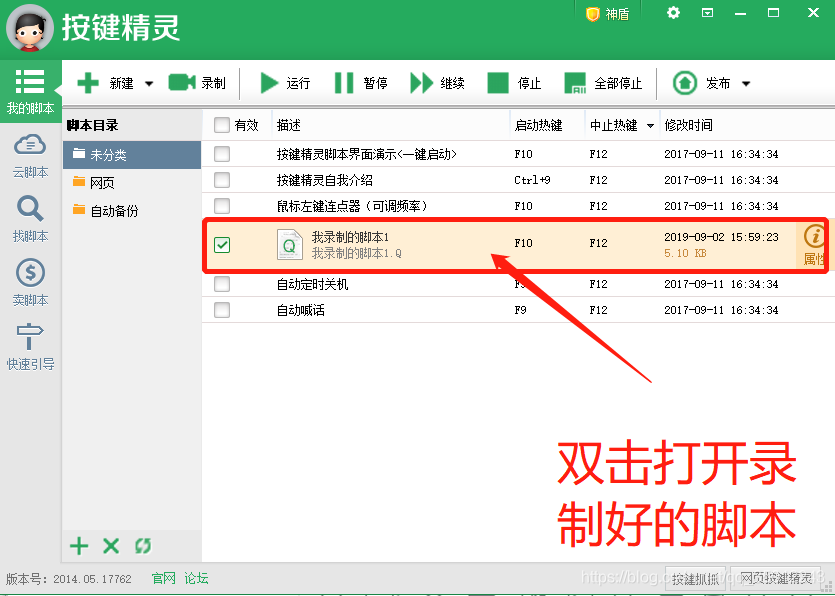
Task: Uncheck the 我录制的脚本1 checkbox
Action: coord(222,244)
